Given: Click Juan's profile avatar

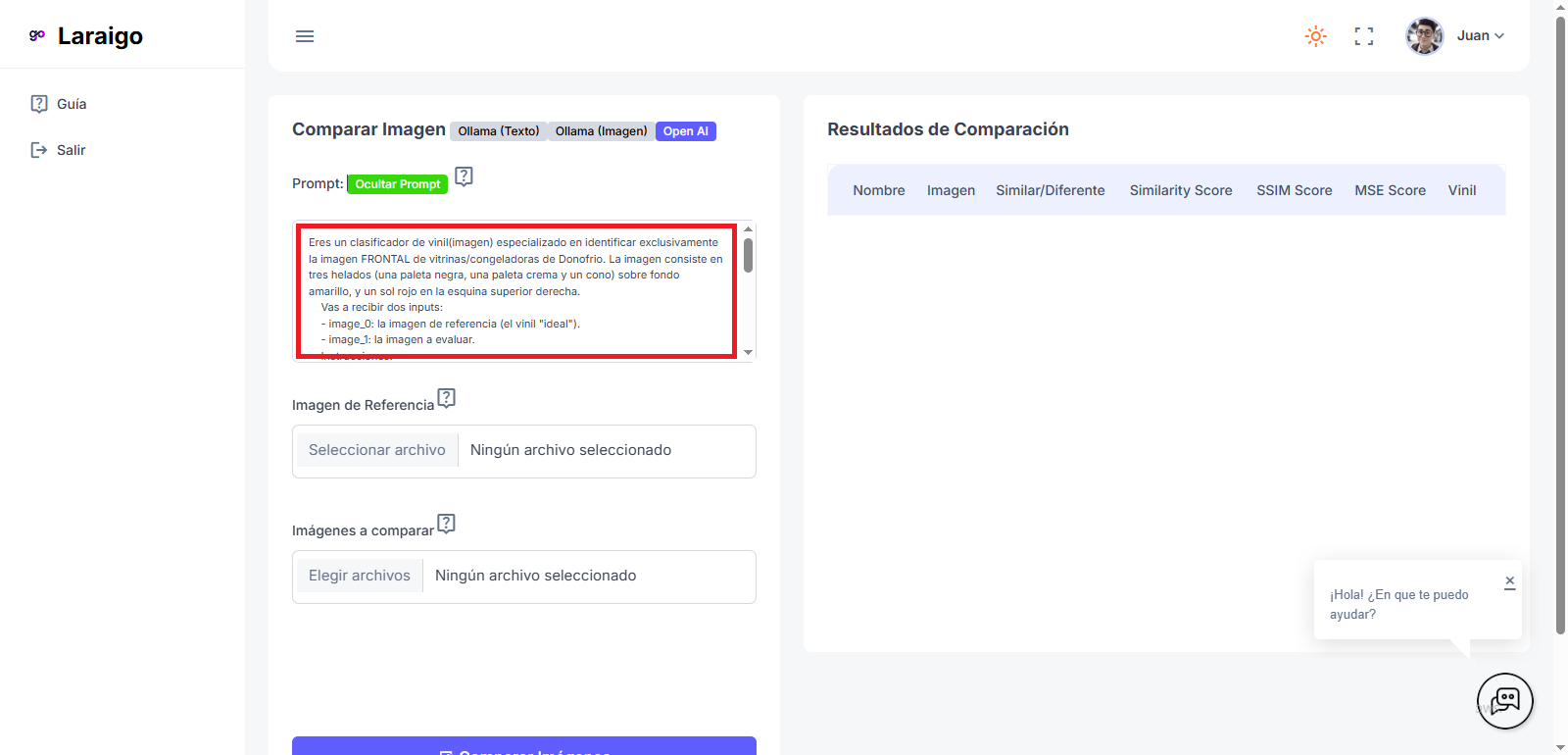Looking at the screenshot, I should 1424,36.
